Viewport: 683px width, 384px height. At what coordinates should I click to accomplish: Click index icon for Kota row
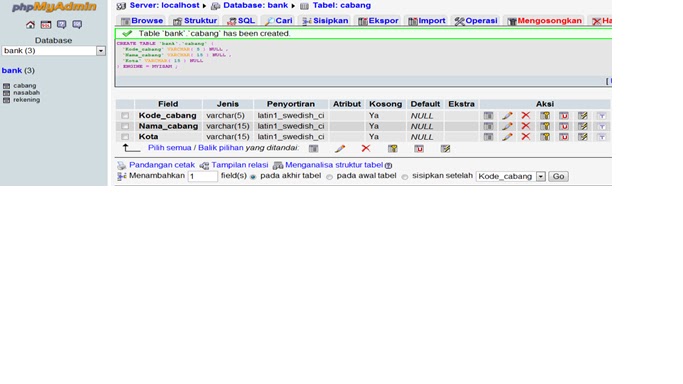pos(582,137)
